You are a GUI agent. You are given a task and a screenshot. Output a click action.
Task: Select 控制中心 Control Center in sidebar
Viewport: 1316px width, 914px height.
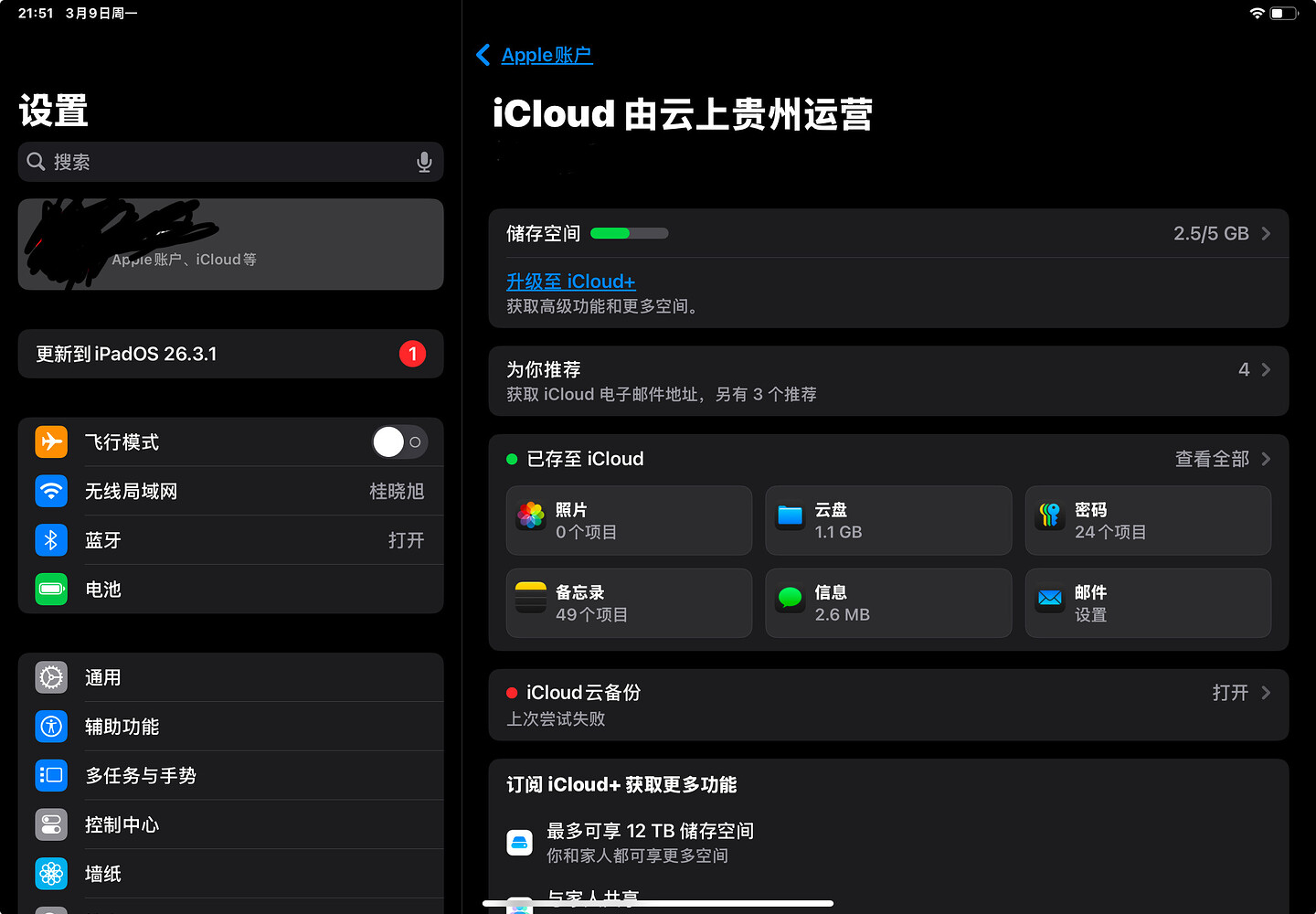tap(230, 824)
